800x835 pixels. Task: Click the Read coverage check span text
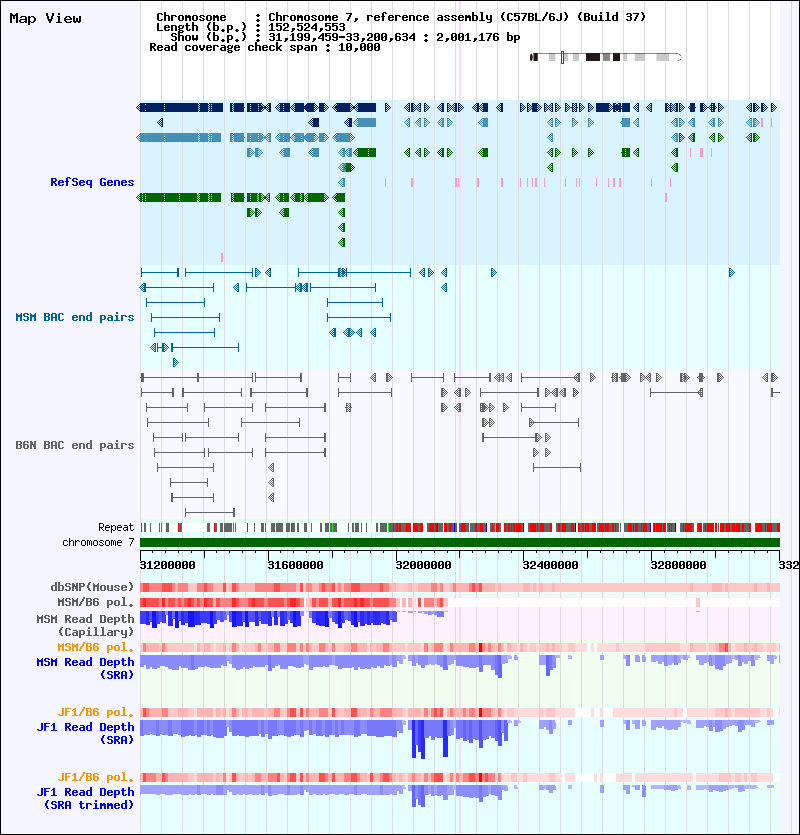(265, 47)
